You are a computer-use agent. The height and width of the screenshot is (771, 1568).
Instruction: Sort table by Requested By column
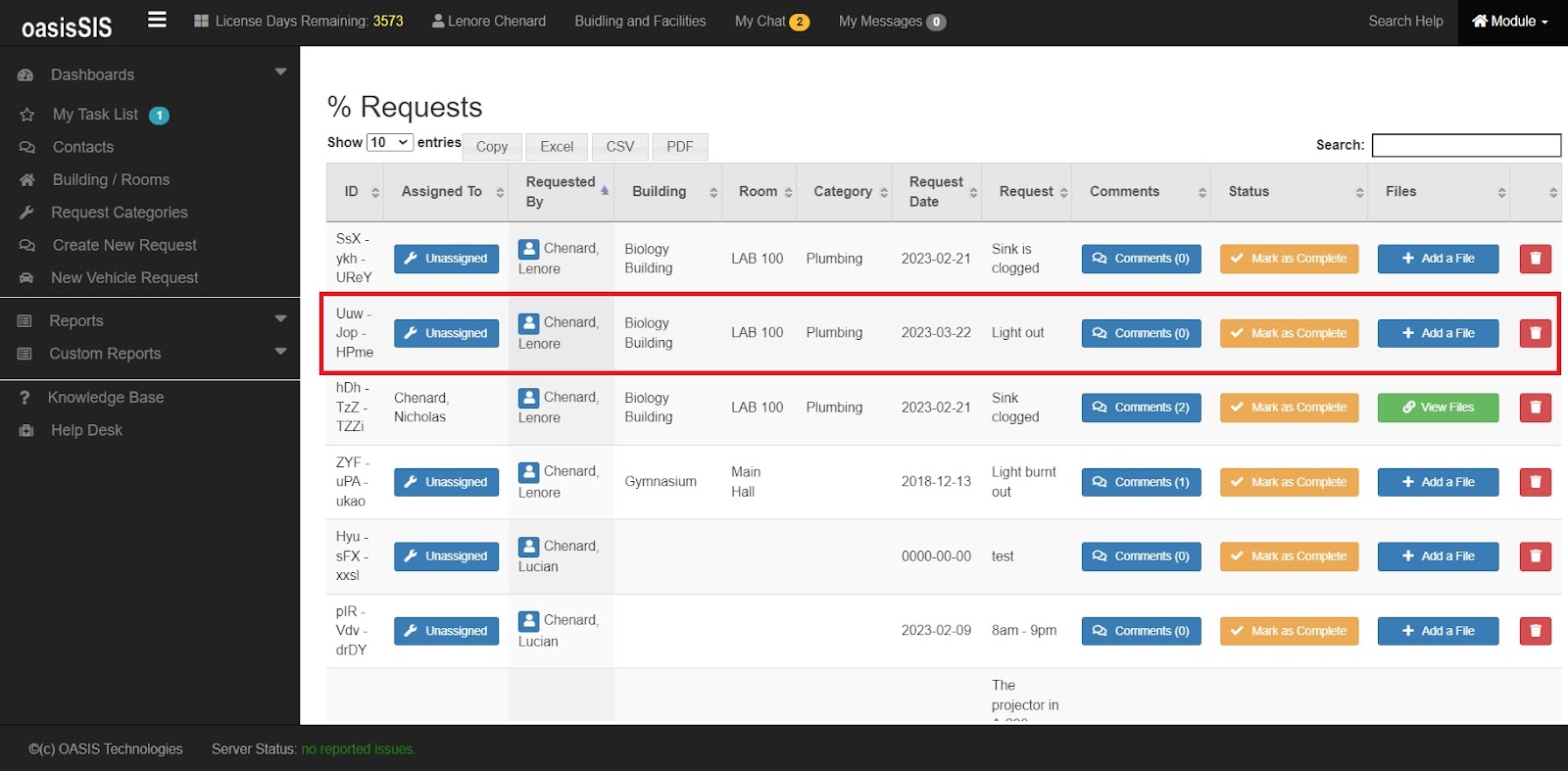pos(563,192)
